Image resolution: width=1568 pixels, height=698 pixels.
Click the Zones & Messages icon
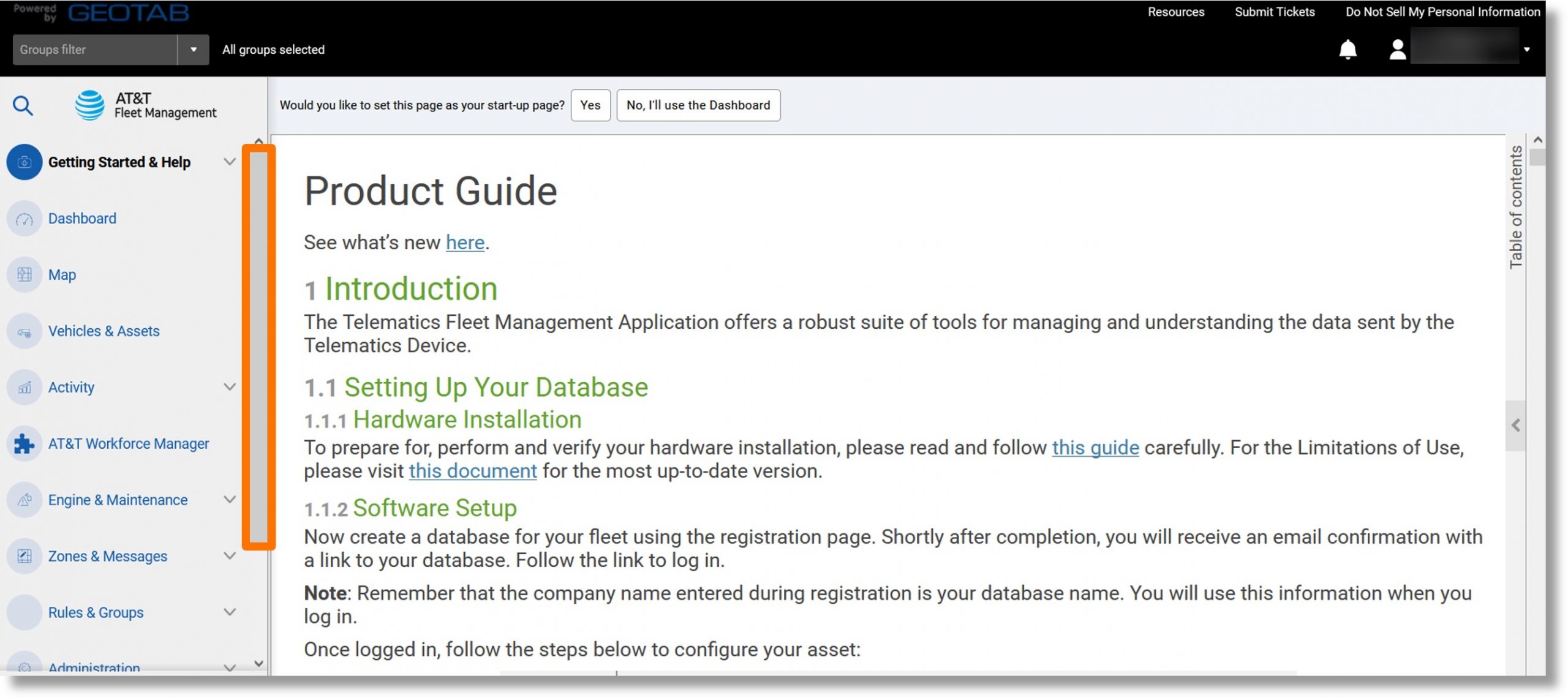(25, 556)
